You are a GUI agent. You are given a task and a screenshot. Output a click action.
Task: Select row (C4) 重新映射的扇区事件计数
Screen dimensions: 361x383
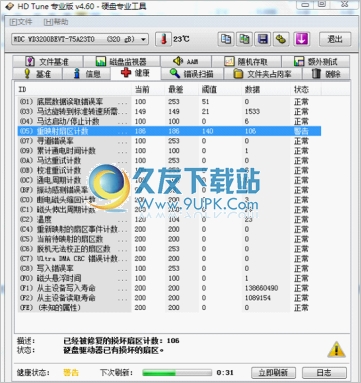[169, 229]
